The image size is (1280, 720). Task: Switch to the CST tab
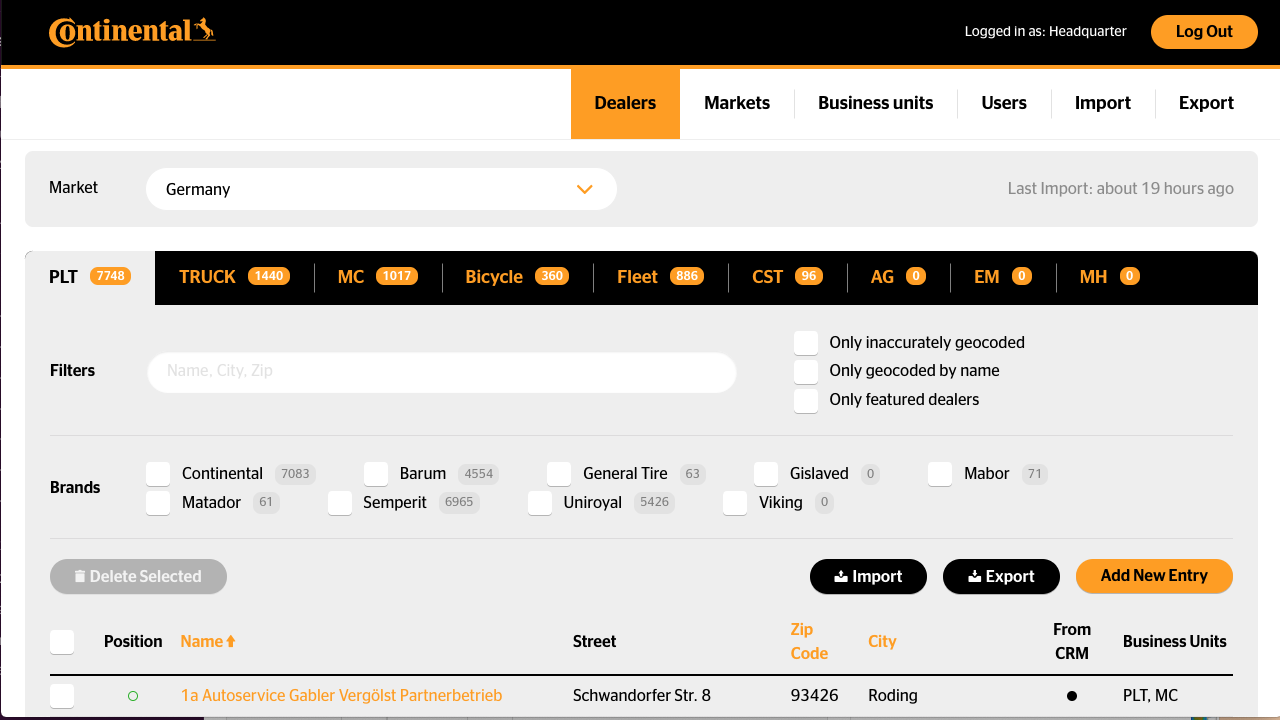coord(787,277)
